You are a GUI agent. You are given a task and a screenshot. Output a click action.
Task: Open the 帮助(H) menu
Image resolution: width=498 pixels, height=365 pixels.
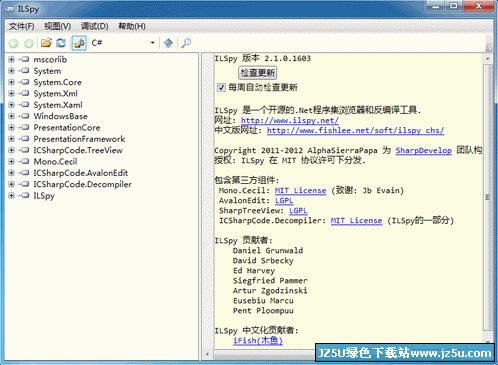(132, 26)
